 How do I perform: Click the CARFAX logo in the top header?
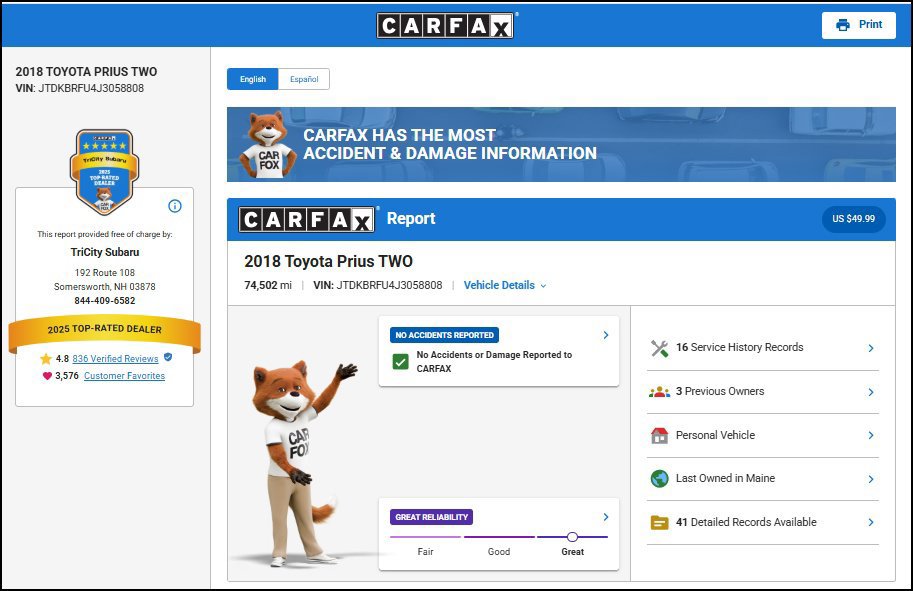pos(445,25)
